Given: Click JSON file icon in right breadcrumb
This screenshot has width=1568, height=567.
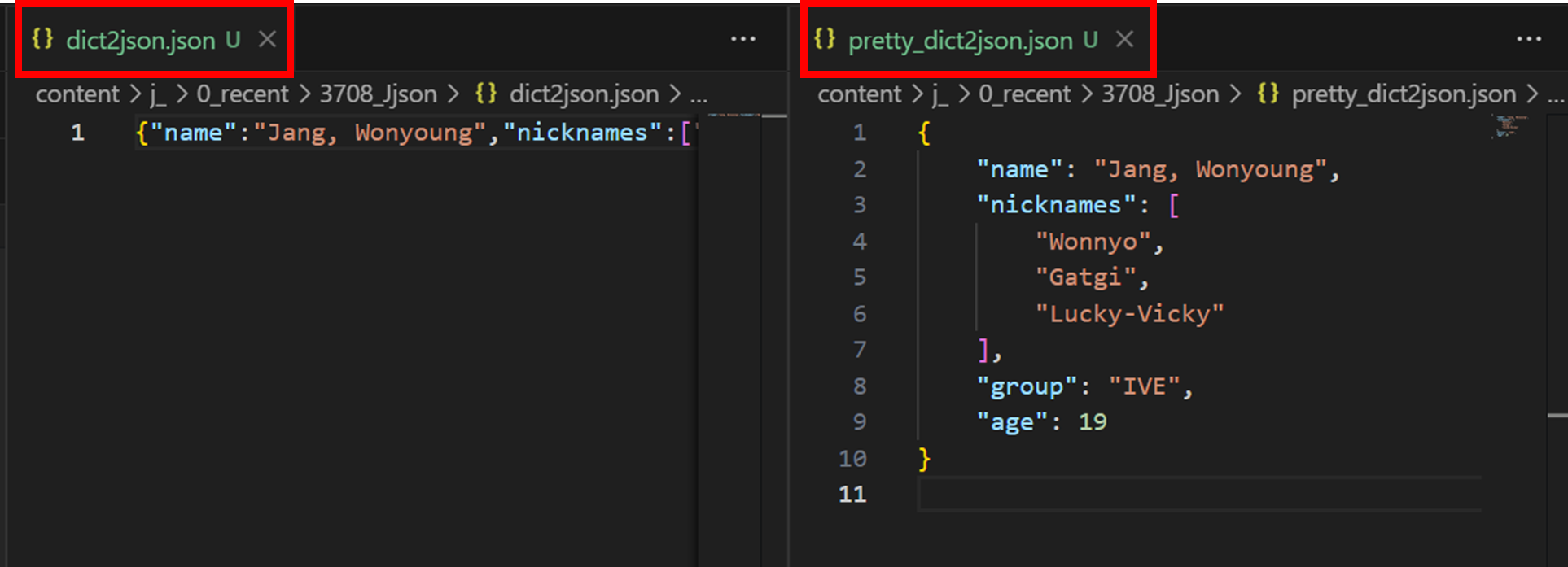Looking at the screenshot, I should (x=1268, y=94).
